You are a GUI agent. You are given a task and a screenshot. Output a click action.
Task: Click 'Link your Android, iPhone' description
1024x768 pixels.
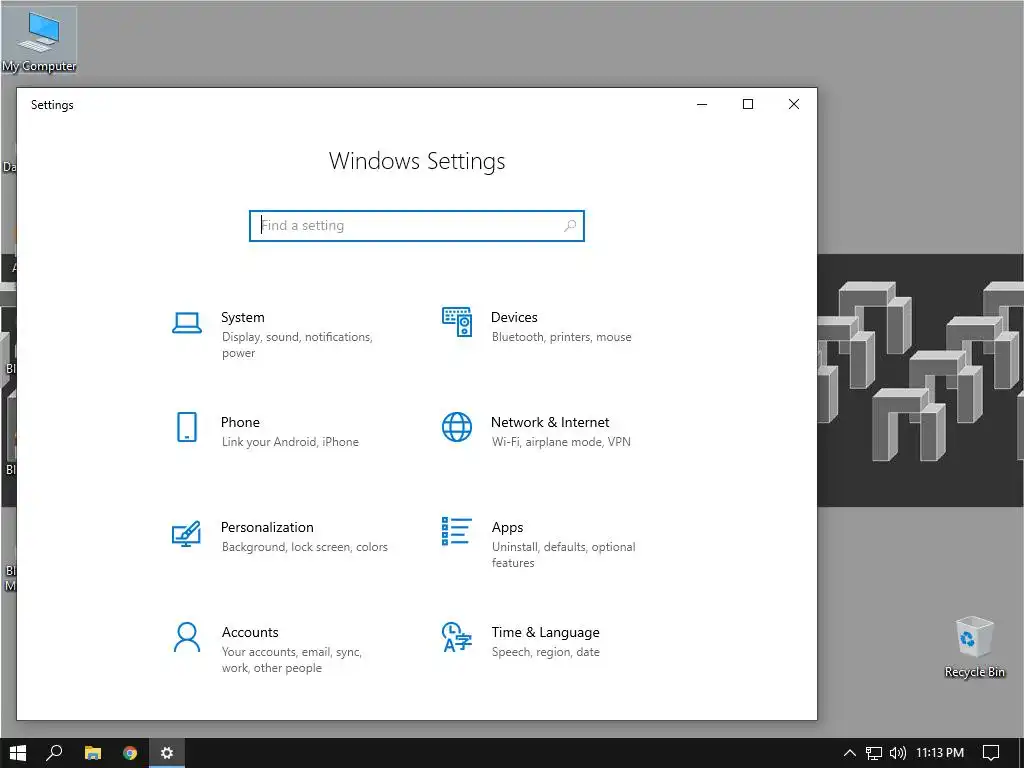point(290,442)
